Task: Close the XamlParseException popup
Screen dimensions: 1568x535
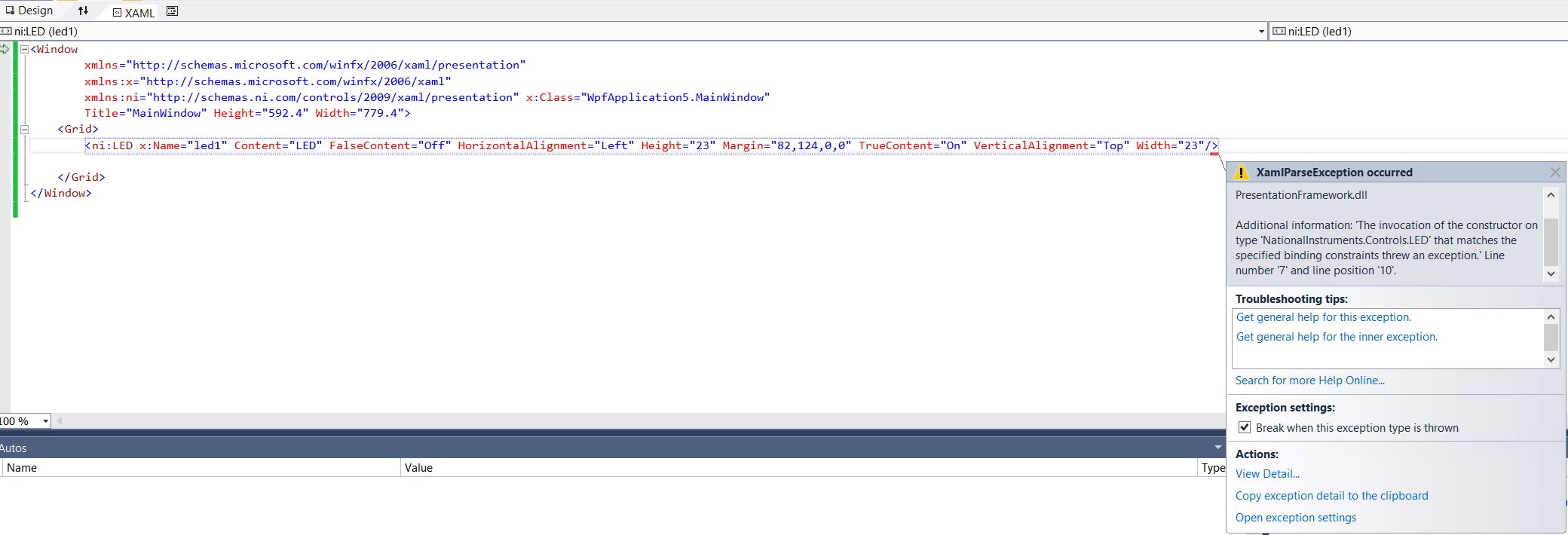Action: (1554, 173)
